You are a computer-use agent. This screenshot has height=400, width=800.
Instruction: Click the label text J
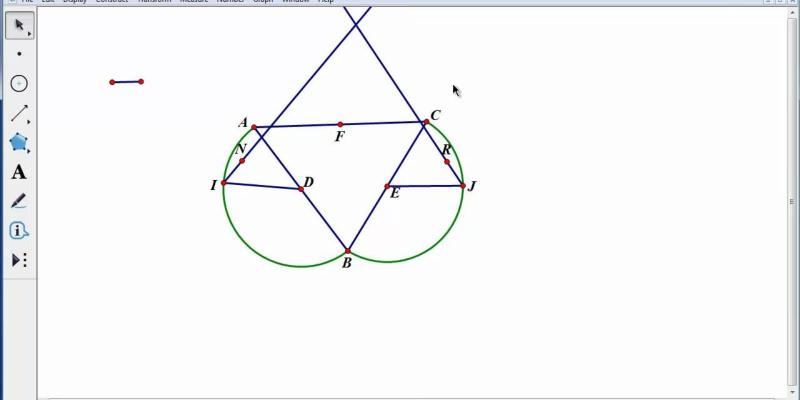(x=471, y=186)
